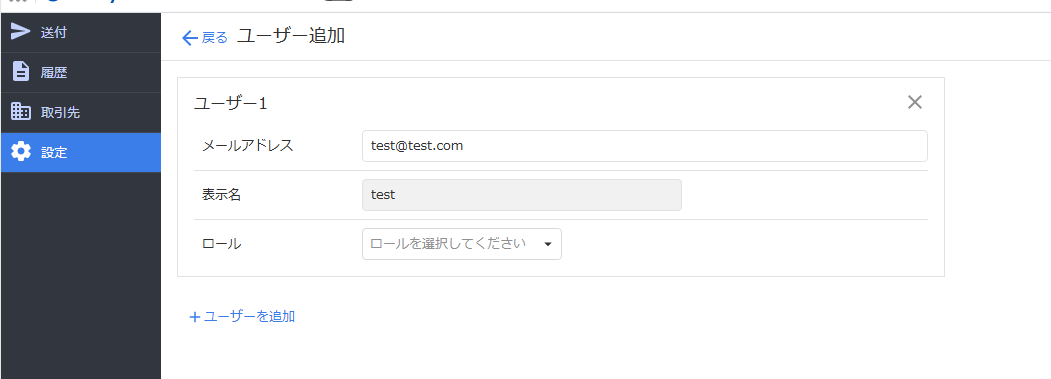Open the 送付 menu item

pos(80,32)
